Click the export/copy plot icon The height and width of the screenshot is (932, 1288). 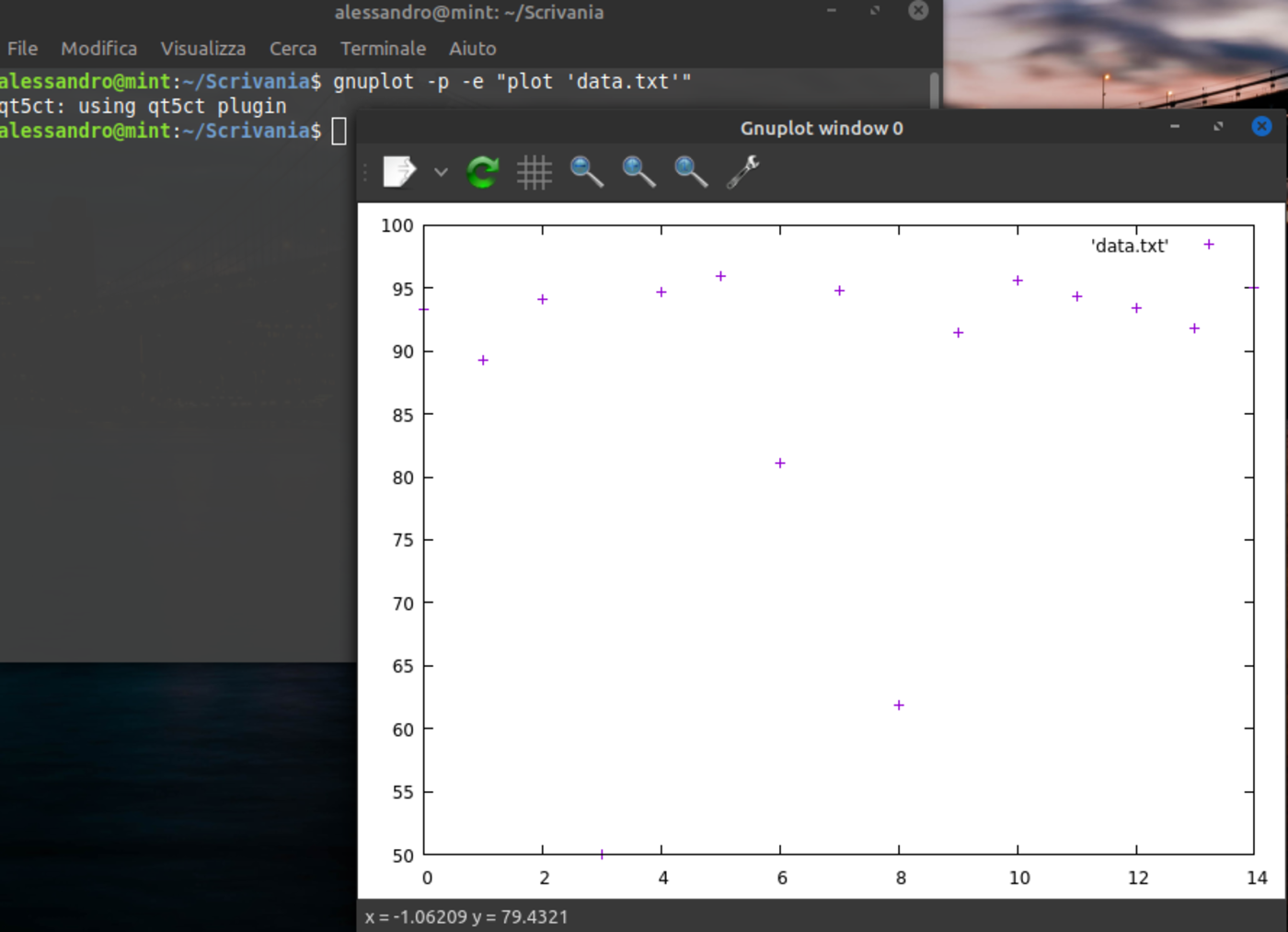[399, 171]
